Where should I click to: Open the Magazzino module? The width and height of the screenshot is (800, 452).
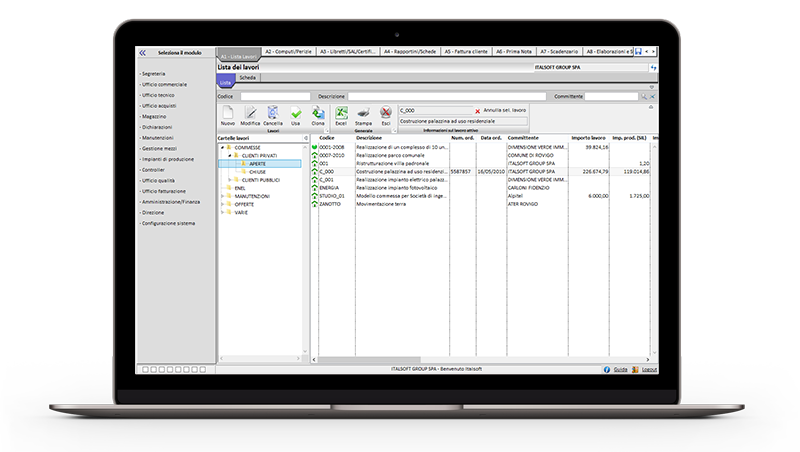(x=154, y=117)
